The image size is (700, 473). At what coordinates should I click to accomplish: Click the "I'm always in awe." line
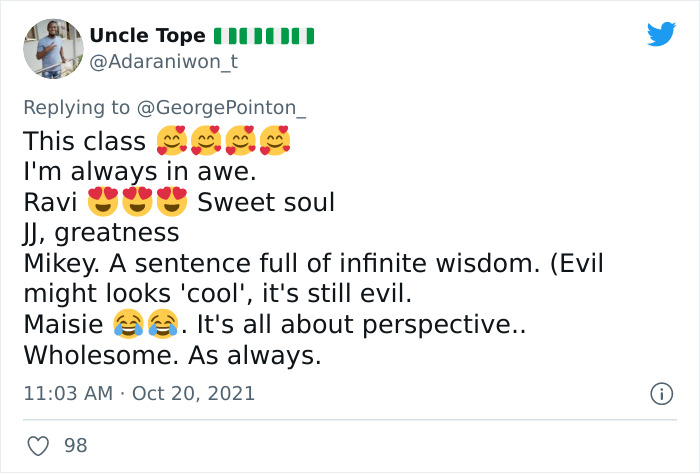point(140,171)
